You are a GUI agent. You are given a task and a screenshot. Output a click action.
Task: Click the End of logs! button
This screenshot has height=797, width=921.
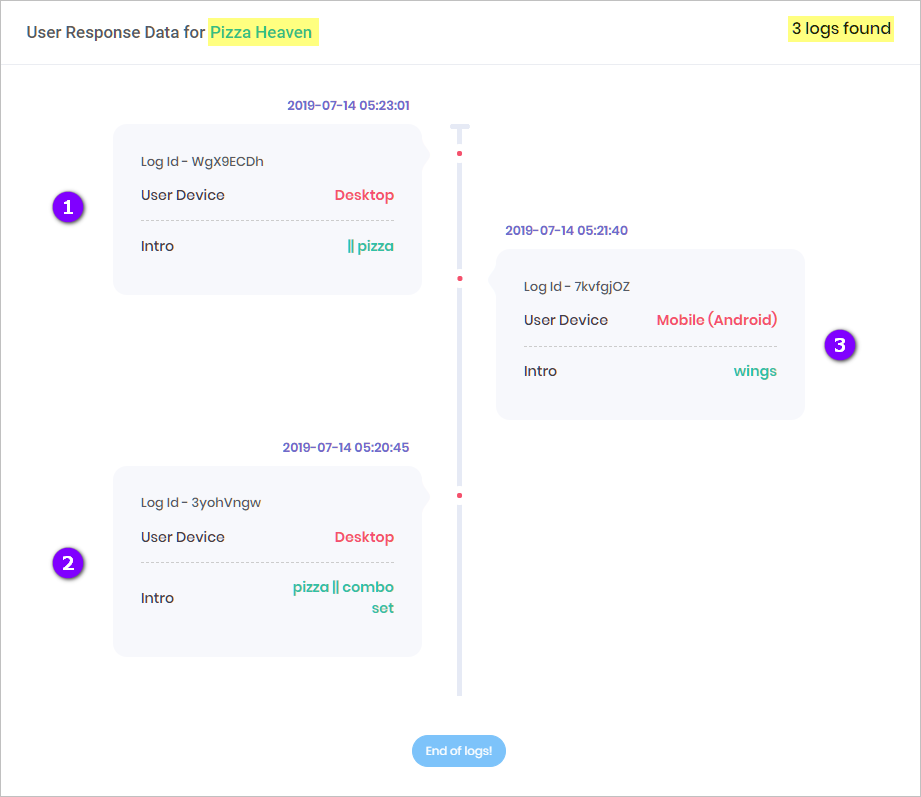459,751
